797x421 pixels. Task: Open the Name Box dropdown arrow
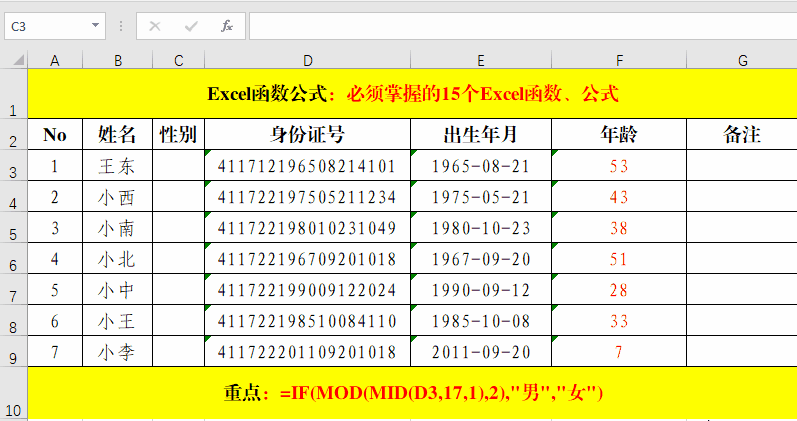(95, 25)
